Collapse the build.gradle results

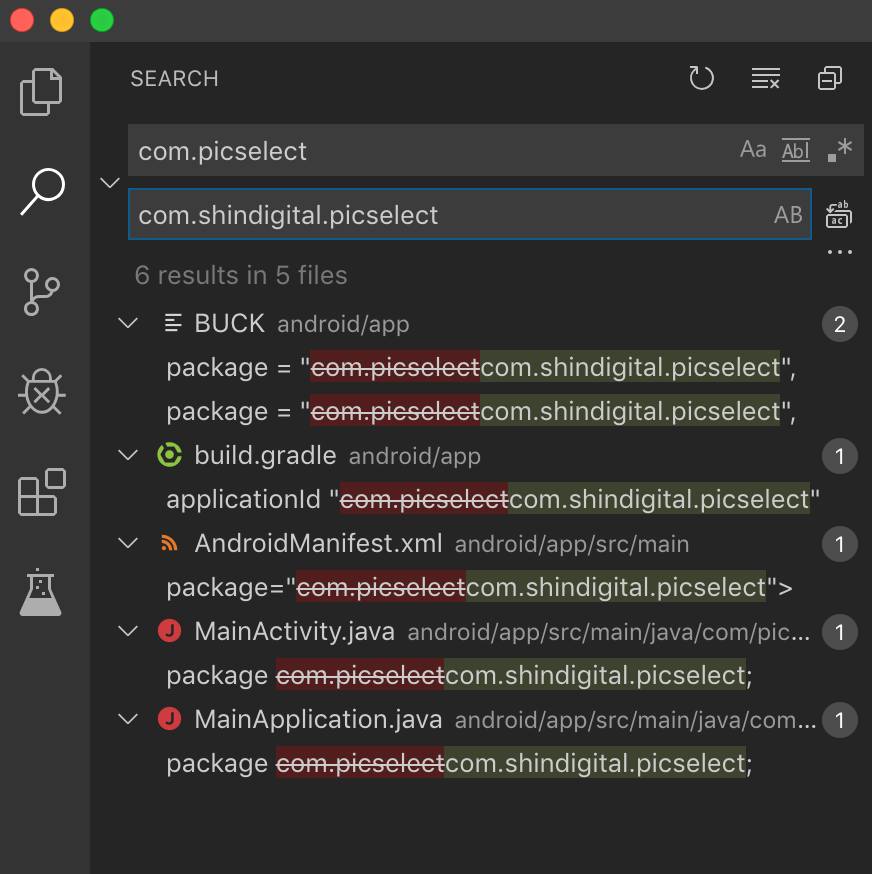128,455
